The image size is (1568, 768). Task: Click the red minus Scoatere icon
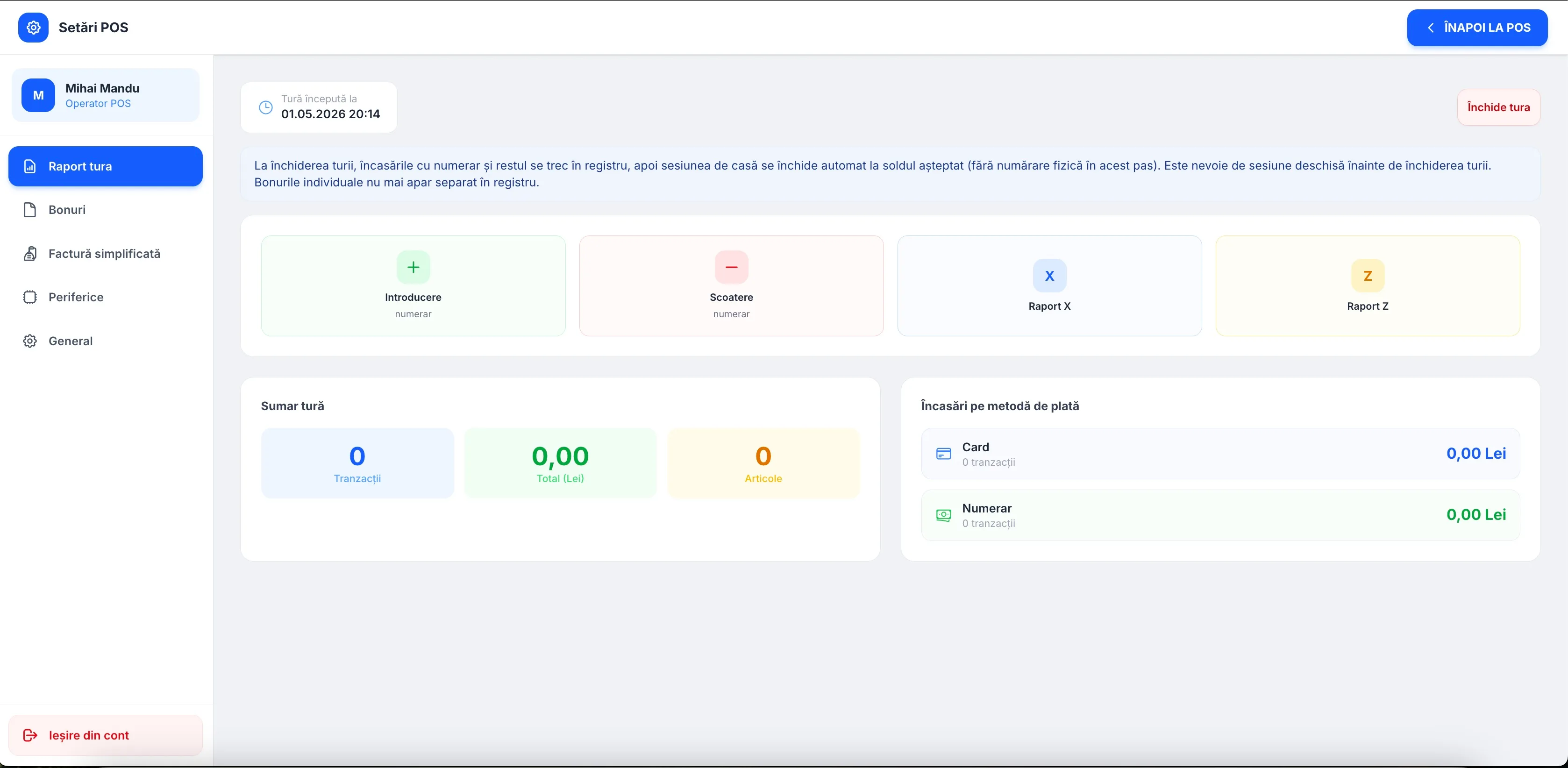point(732,267)
